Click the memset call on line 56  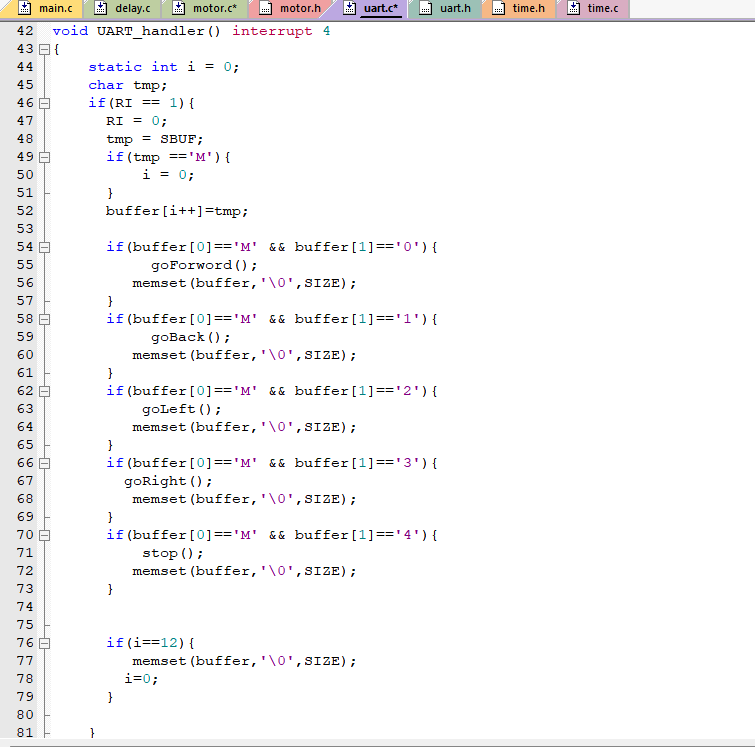[244, 283]
